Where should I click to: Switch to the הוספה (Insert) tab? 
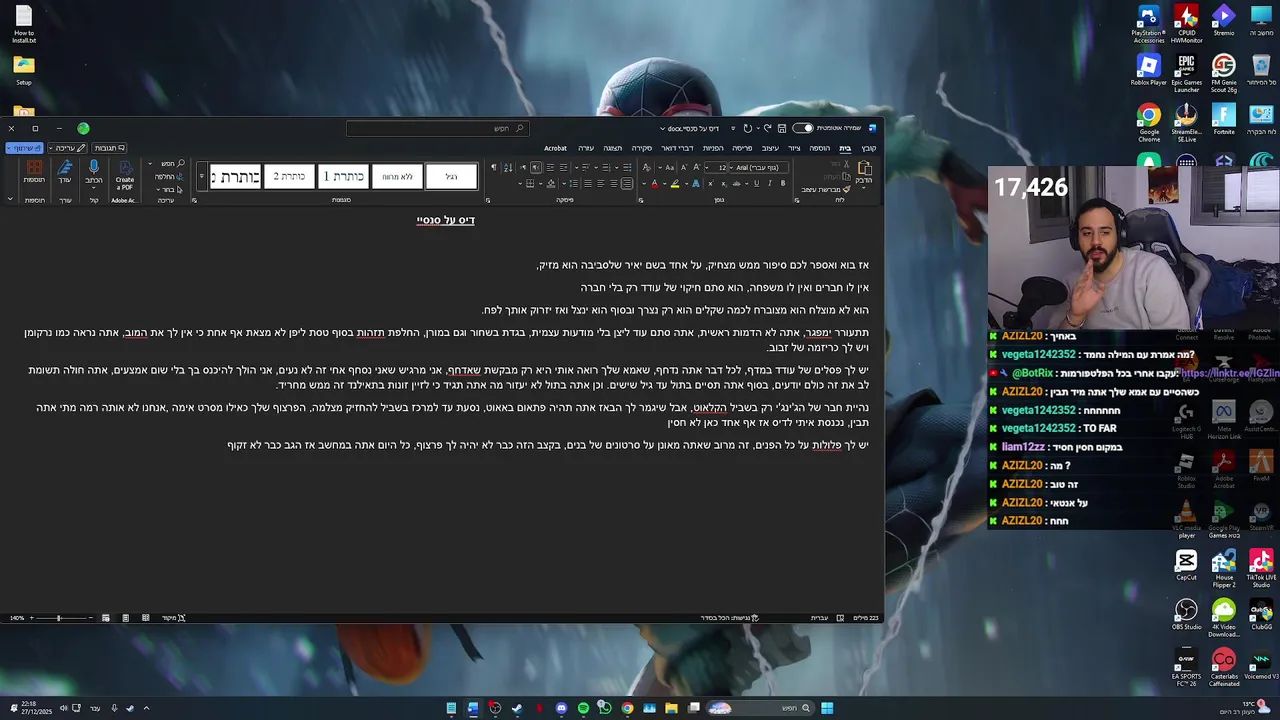pos(820,148)
